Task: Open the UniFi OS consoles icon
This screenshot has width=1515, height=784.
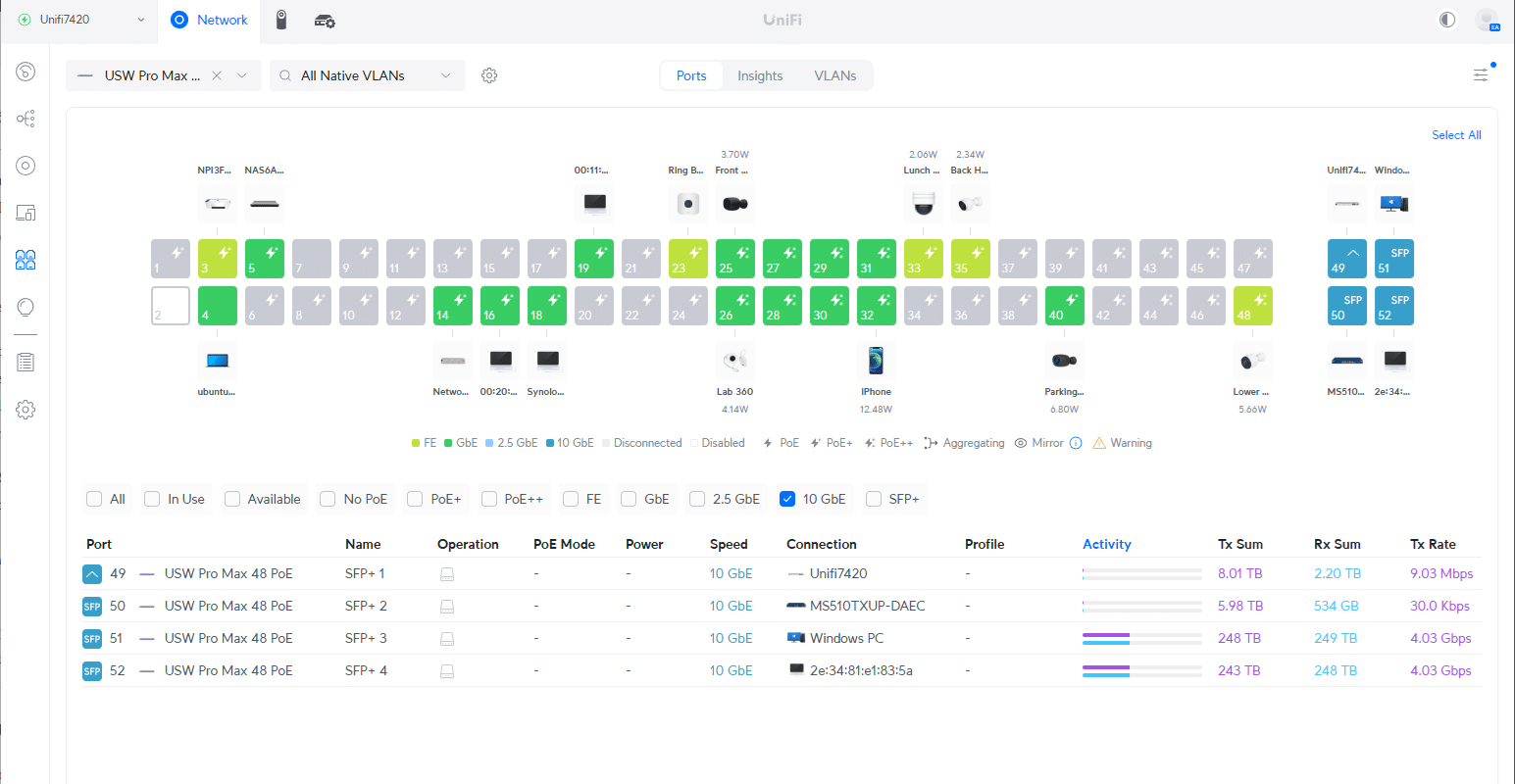Action: 325,21
